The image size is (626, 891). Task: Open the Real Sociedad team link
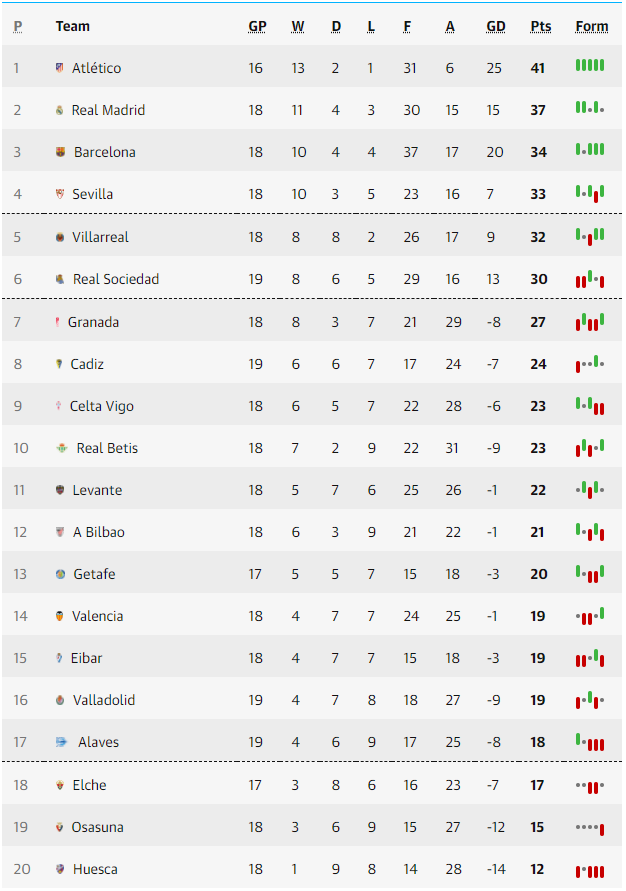[116, 279]
